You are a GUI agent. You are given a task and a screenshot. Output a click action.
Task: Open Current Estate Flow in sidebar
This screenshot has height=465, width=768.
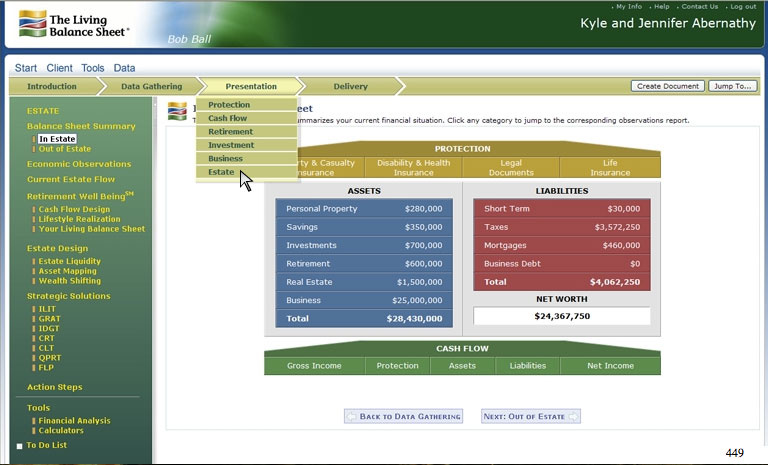pyautogui.click(x=71, y=179)
